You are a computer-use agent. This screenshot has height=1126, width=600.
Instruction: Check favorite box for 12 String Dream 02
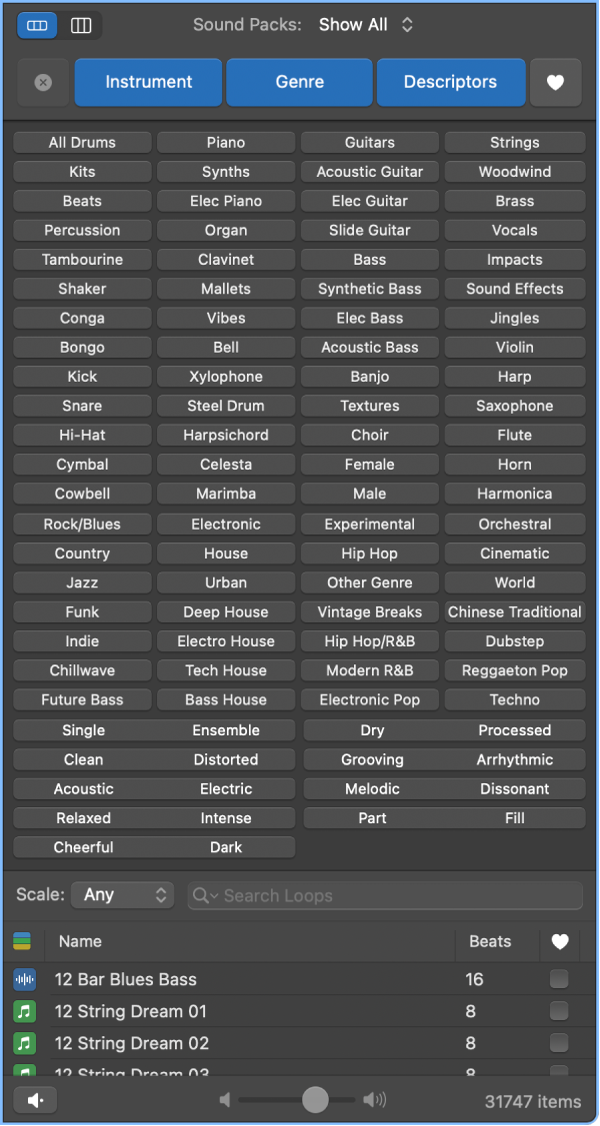559,1044
